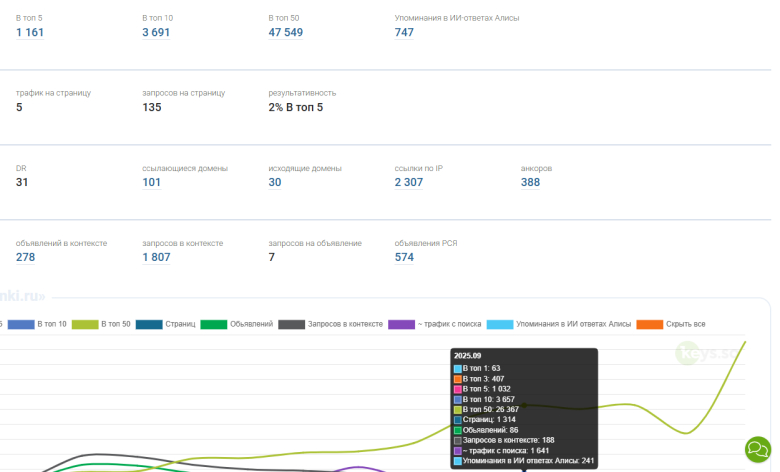Image resolution: width=780 pixels, height=472 pixels.
Task: Open context queries count 1 807
Action: [156, 258]
